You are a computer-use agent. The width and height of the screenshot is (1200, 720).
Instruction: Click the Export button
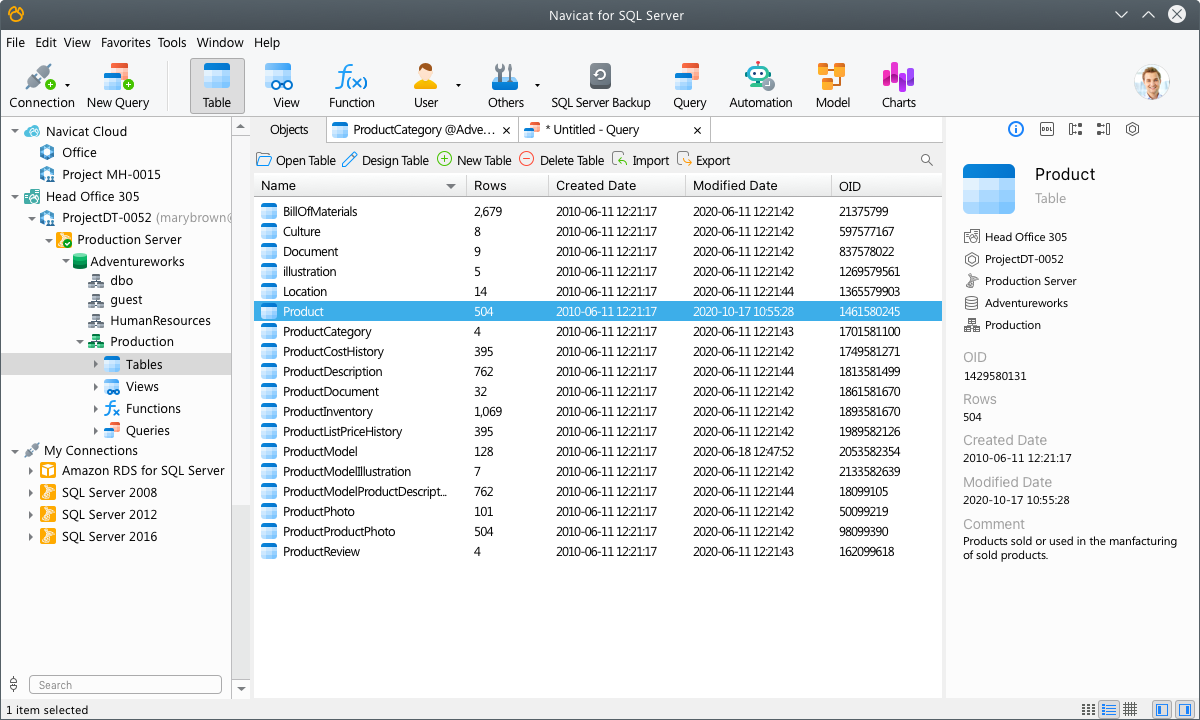pos(703,160)
